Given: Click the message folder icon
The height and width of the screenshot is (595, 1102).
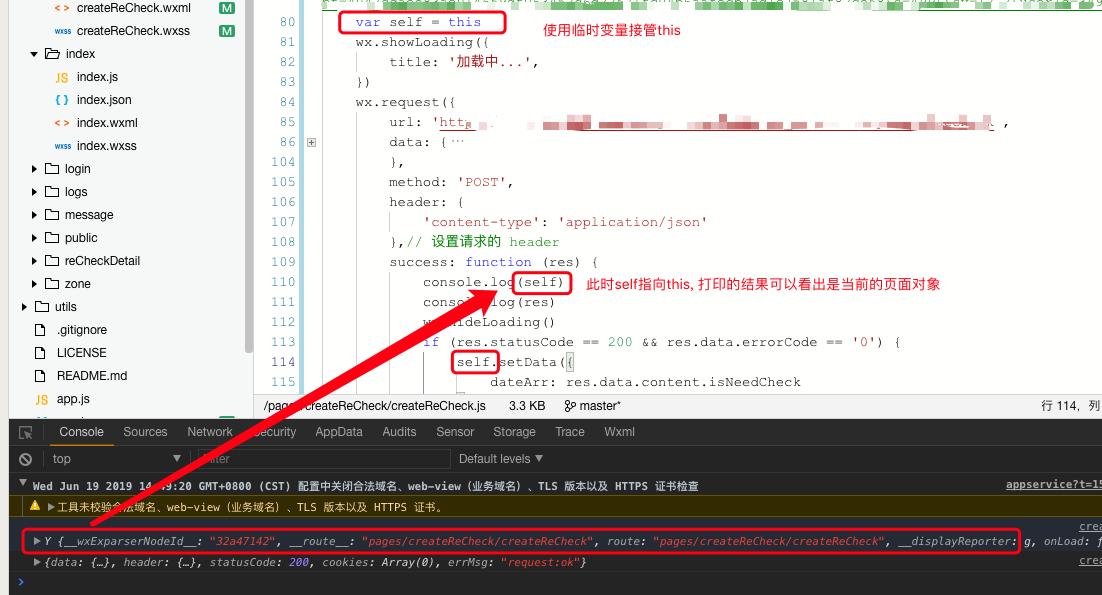Looking at the screenshot, I should (52, 214).
